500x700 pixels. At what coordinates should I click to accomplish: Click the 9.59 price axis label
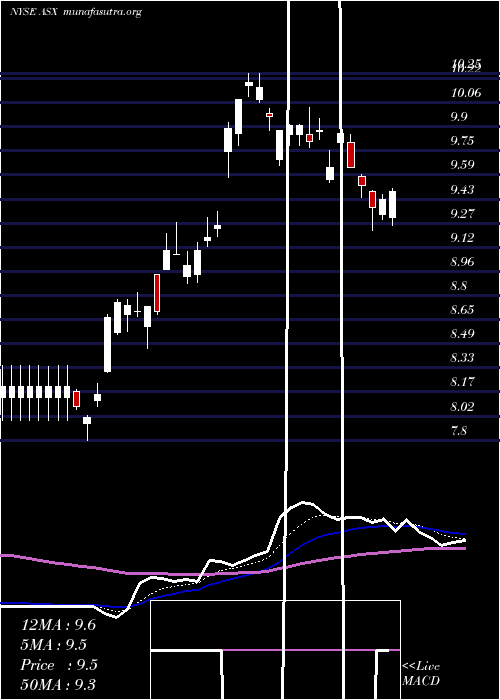pyautogui.click(x=462, y=165)
